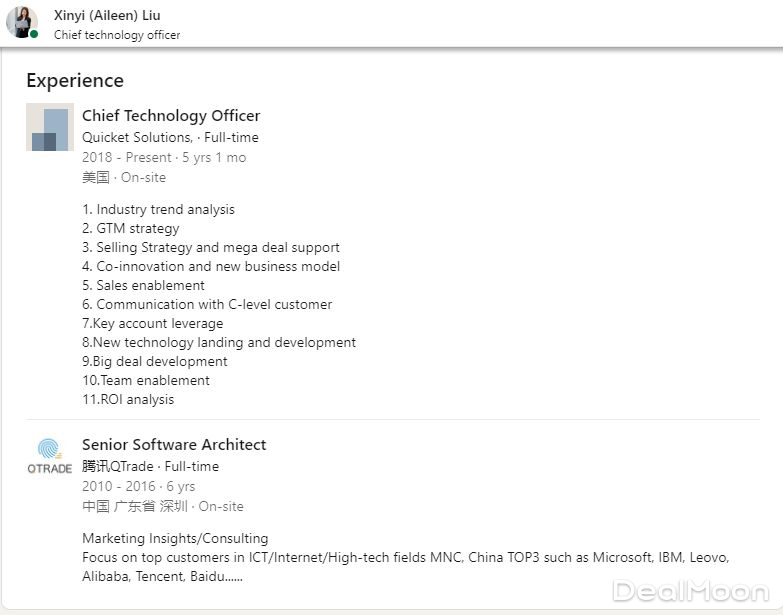This screenshot has width=783, height=615.
Task: Click Xinyi Liu's profile avatar photo
Action: coord(21,22)
